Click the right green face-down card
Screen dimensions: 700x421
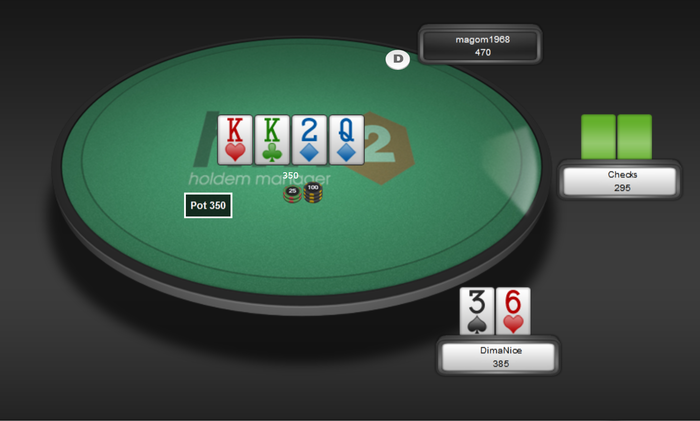[635, 137]
